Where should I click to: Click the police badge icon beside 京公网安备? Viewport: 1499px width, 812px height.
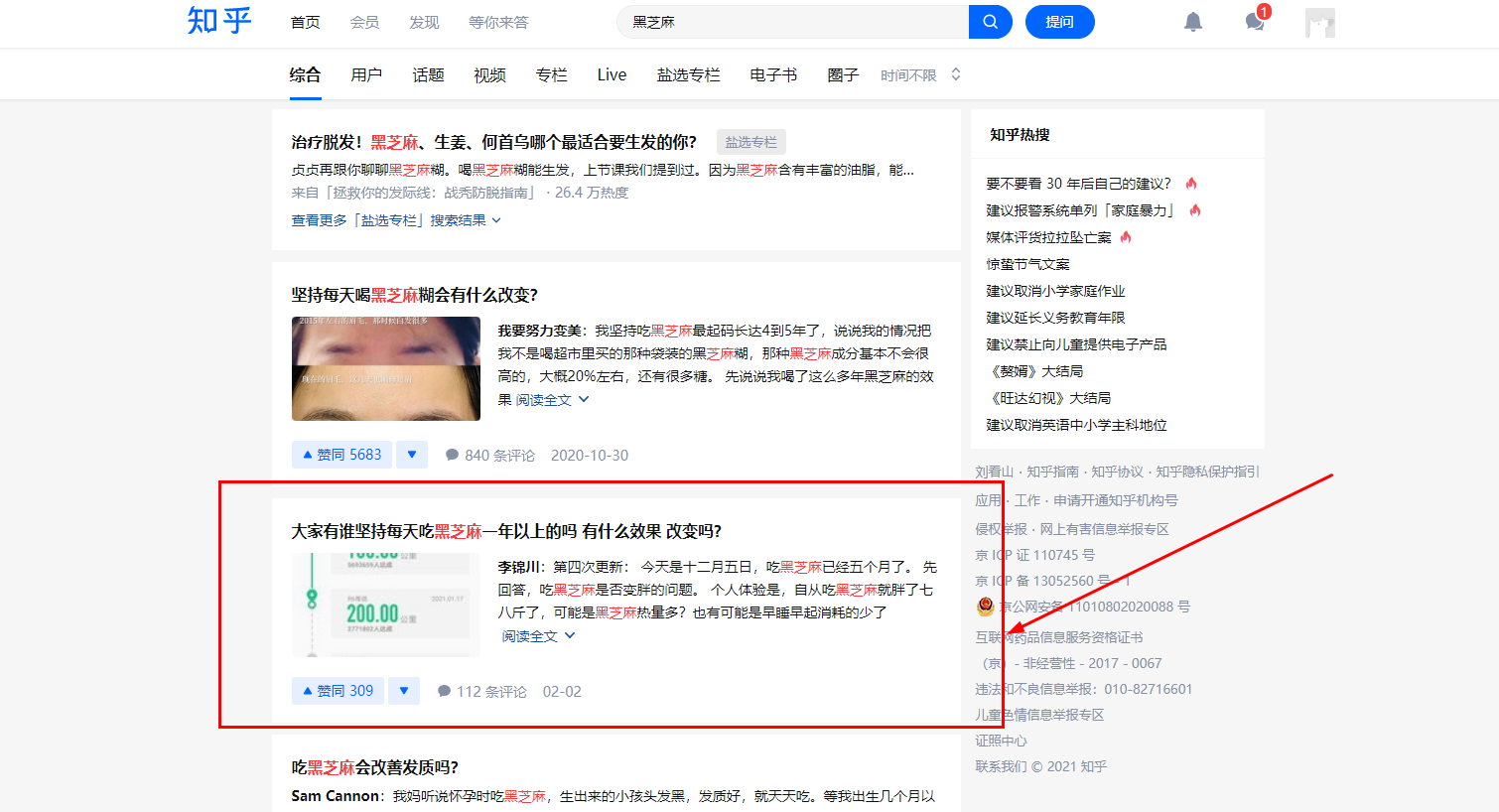click(x=985, y=607)
